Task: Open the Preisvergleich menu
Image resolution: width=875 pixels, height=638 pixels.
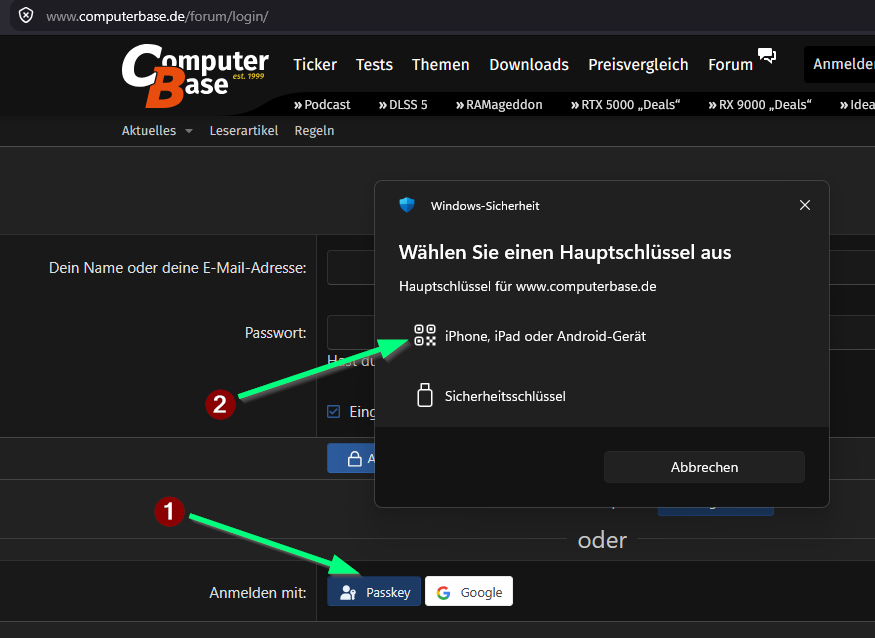Action: click(x=638, y=65)
